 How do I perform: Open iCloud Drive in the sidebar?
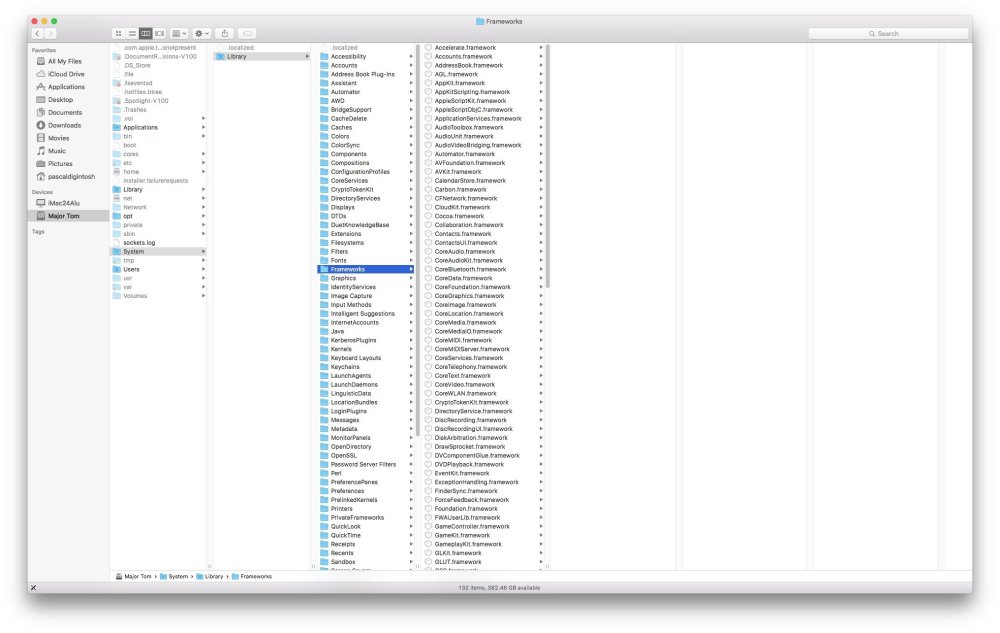(66, 74)
